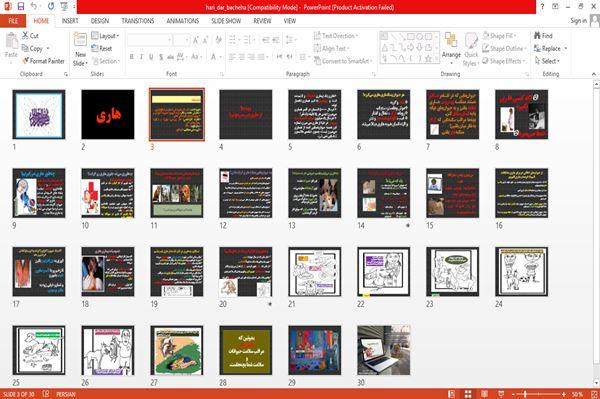Click the Find binoculars icon

537,36
